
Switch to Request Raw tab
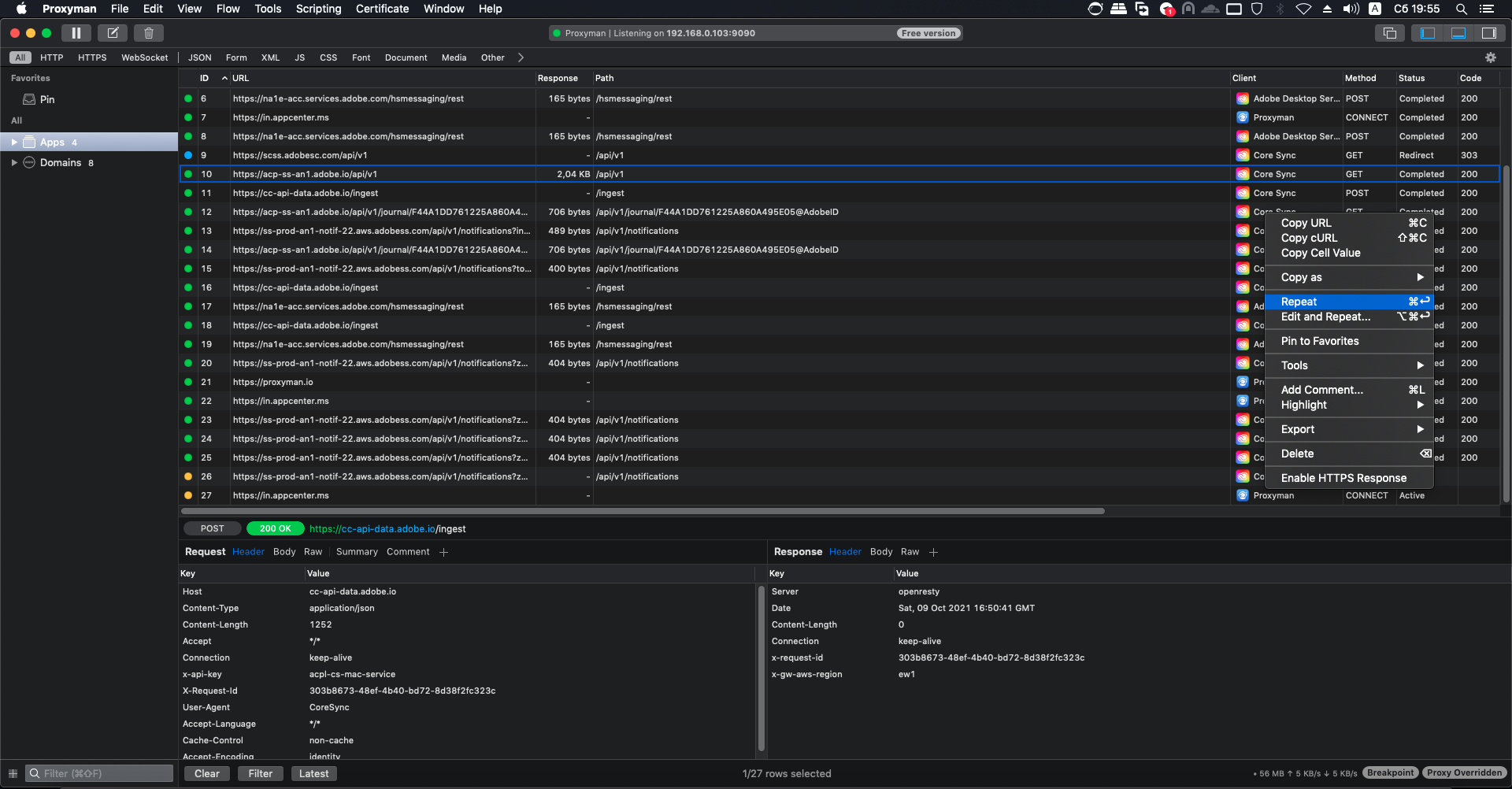(x=313, y=552)
